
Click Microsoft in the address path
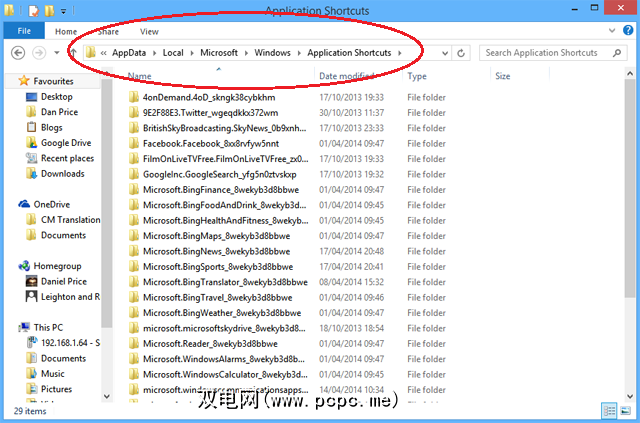tap(219, 53)
